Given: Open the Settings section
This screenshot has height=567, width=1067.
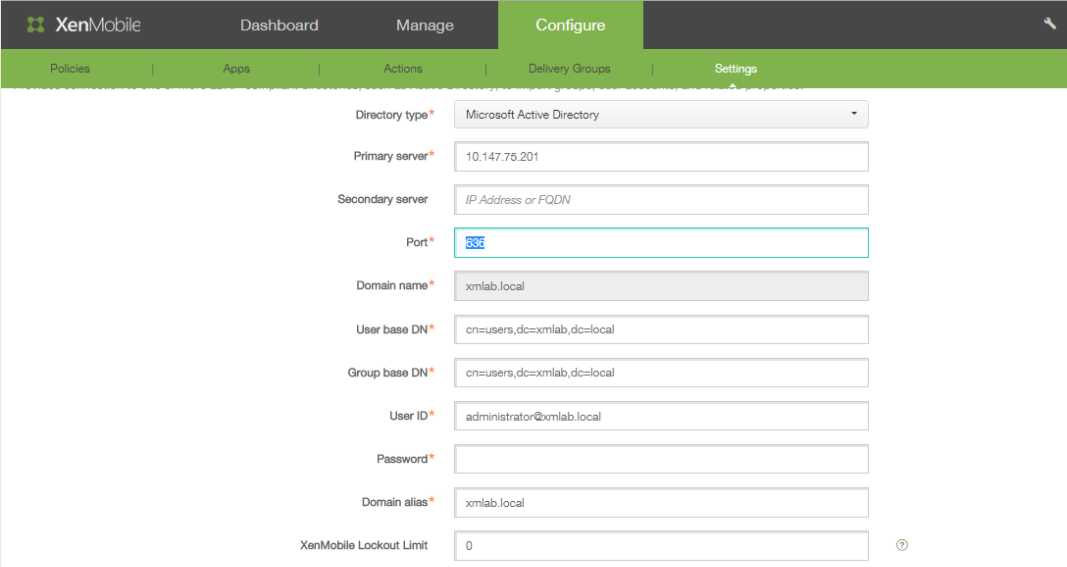Looking at the screenshot, I should 735,69.
